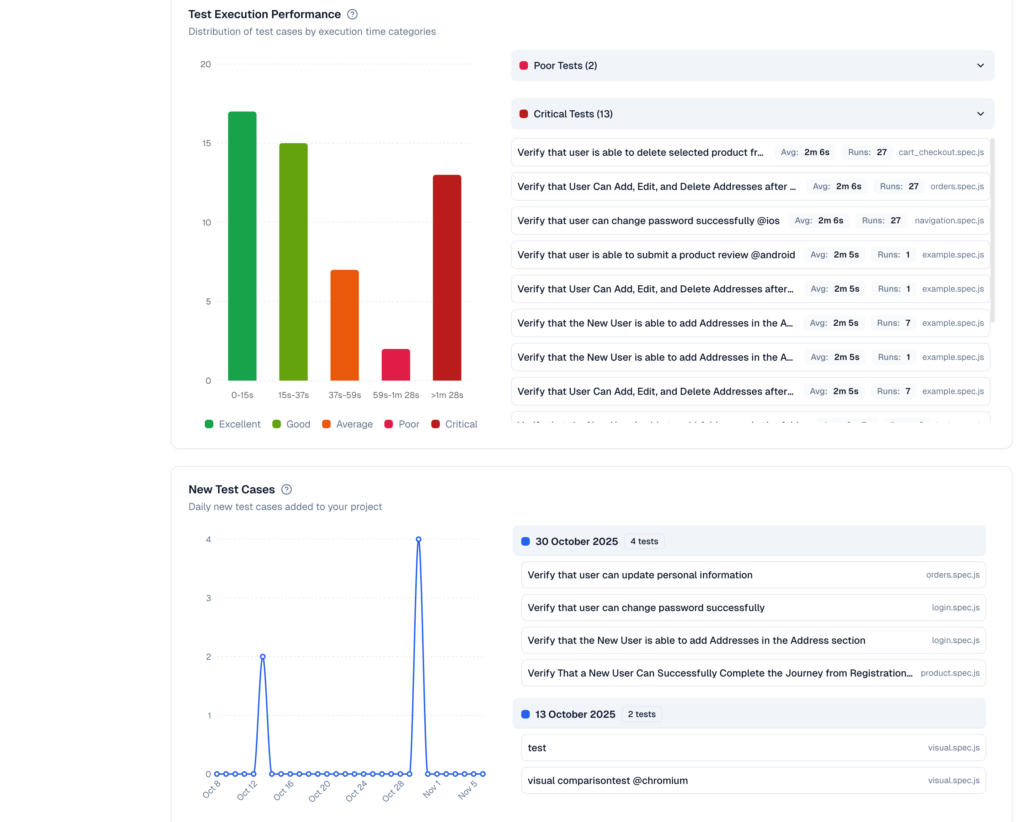Click blue square icon beside 13 October 2025
Screen dimensions: 1024x822
coord(525,715)
